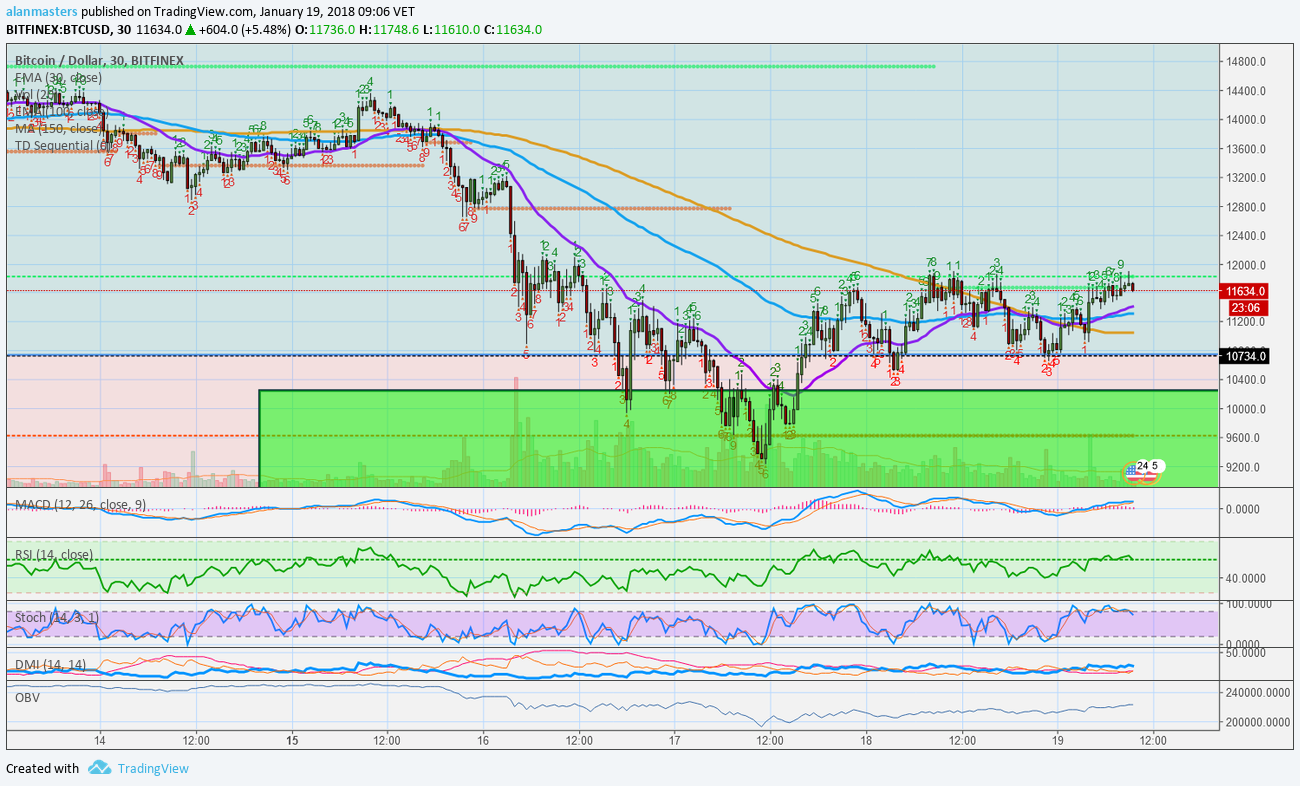
Task: Click the TradingView cloud logo icon
Action: click(x=98, y=768)
